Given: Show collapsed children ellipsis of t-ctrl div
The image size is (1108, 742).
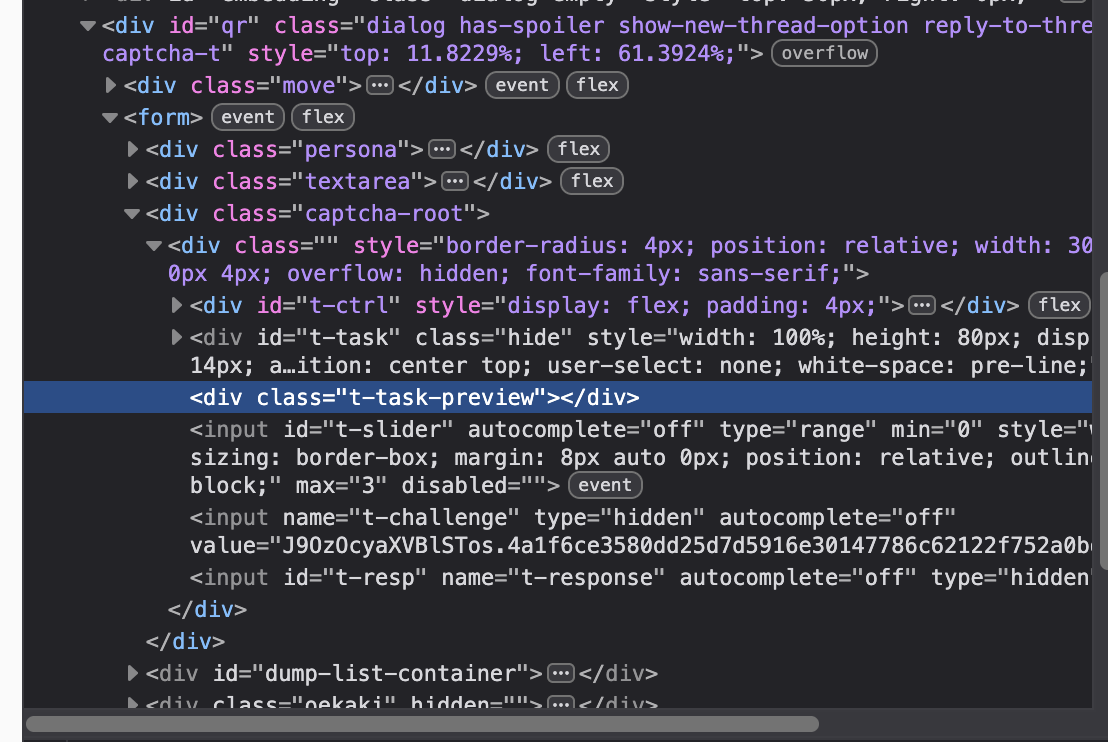Looking at the screenshot, I should pyautogui.click(x=922, y=305).
